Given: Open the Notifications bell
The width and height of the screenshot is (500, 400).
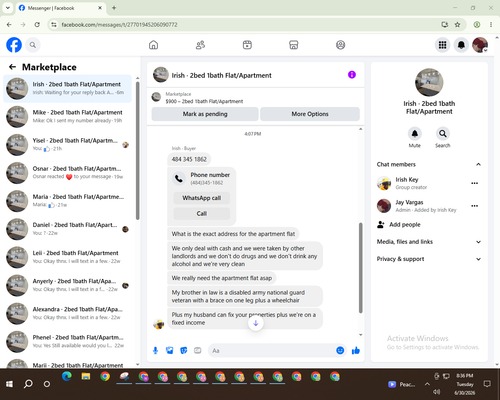Looking at the screenshot, I should pyautogui.click(x=461, y=45).
